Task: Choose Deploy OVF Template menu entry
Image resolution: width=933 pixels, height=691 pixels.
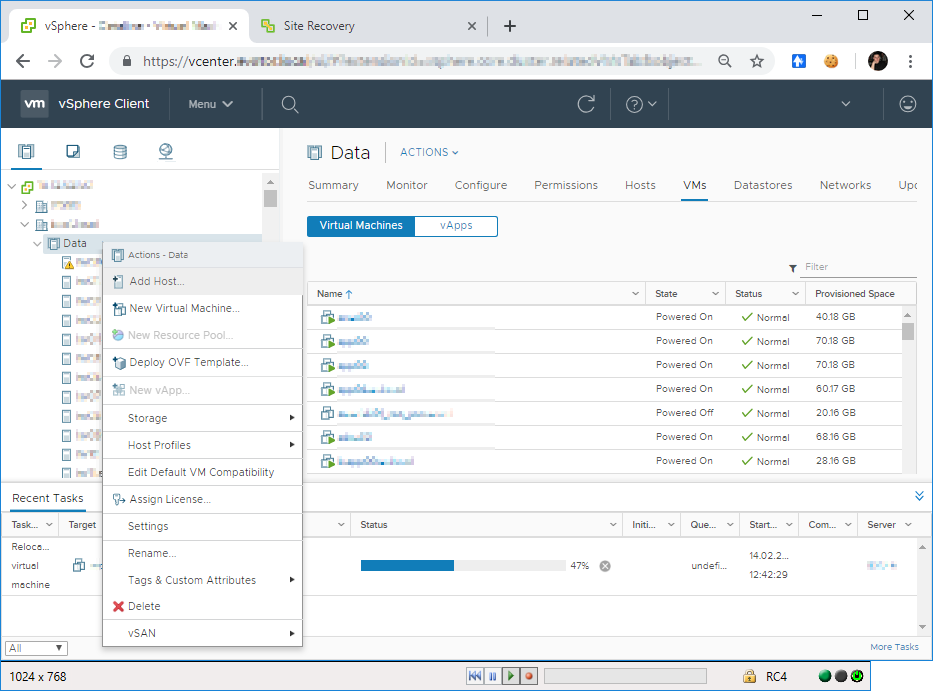Action: [202, 362]
